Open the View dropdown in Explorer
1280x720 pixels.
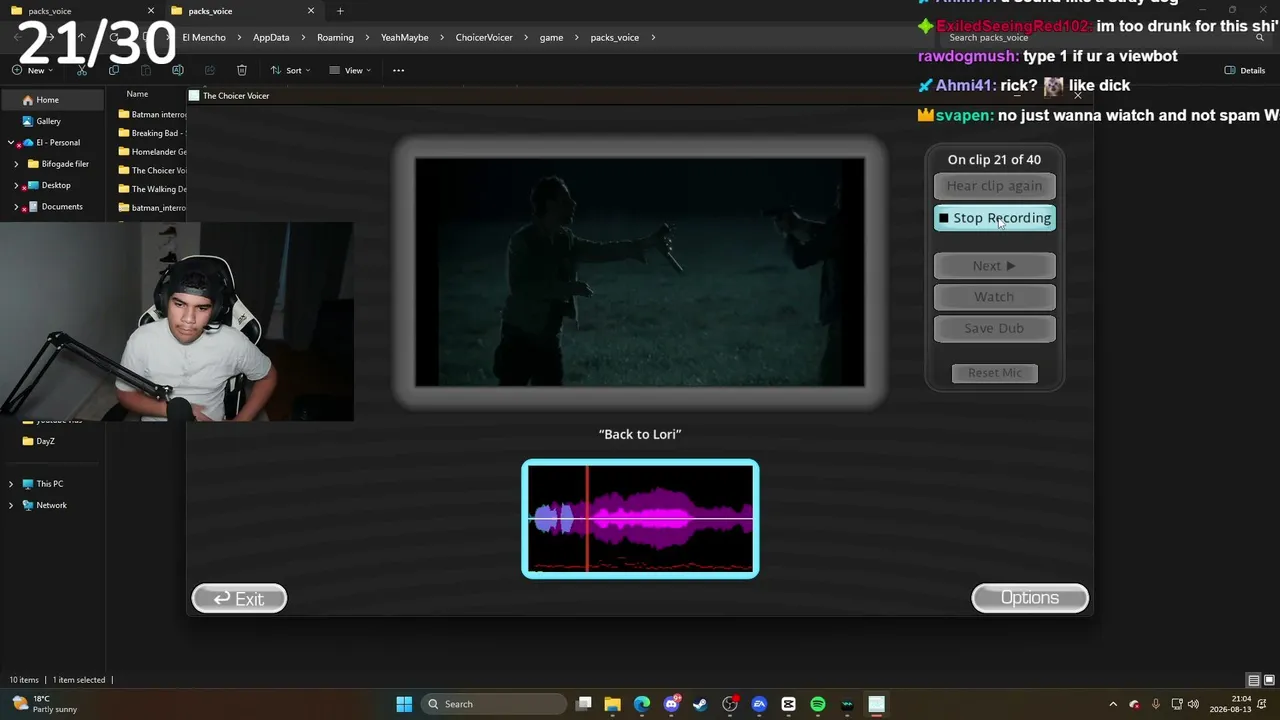[350, 70]
